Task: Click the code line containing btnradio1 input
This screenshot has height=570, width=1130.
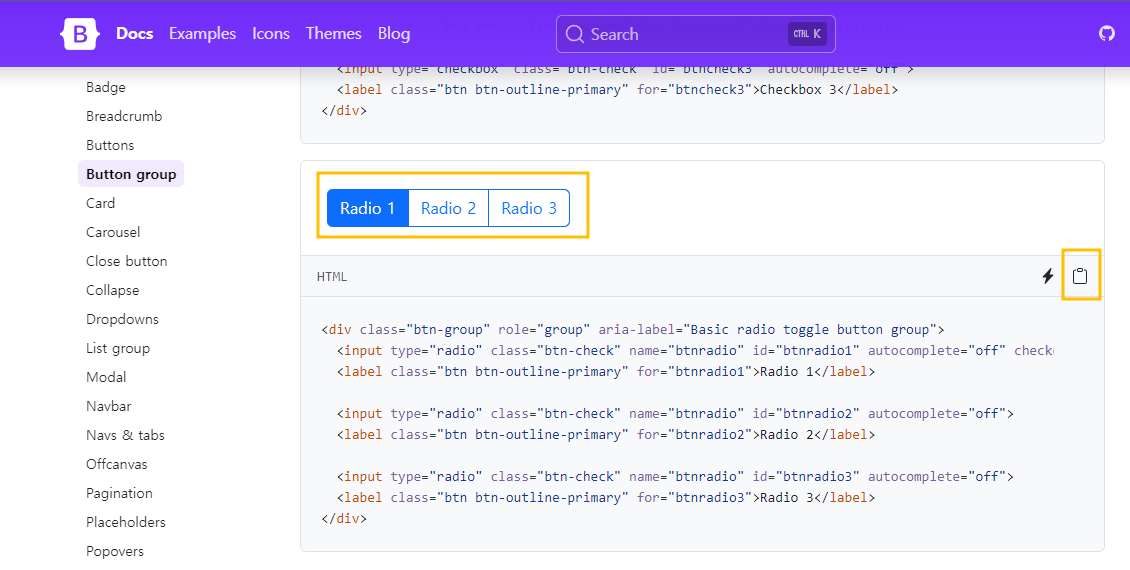Action: (695, 350)
